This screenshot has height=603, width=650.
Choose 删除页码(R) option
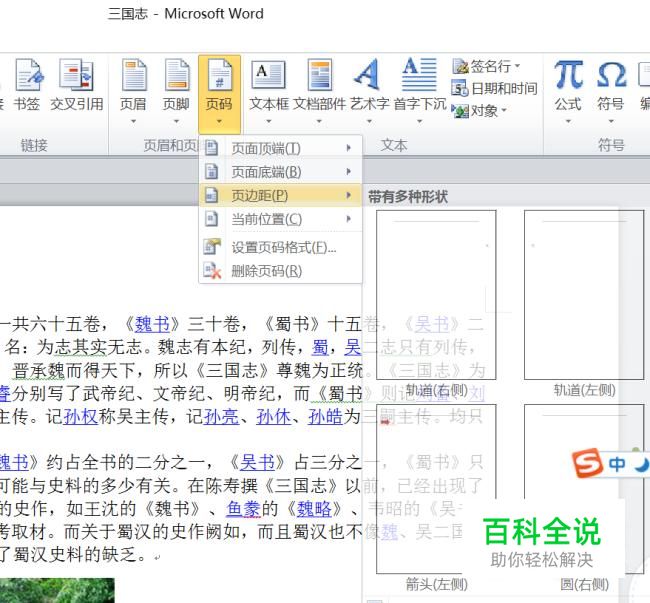coord(280,271)
